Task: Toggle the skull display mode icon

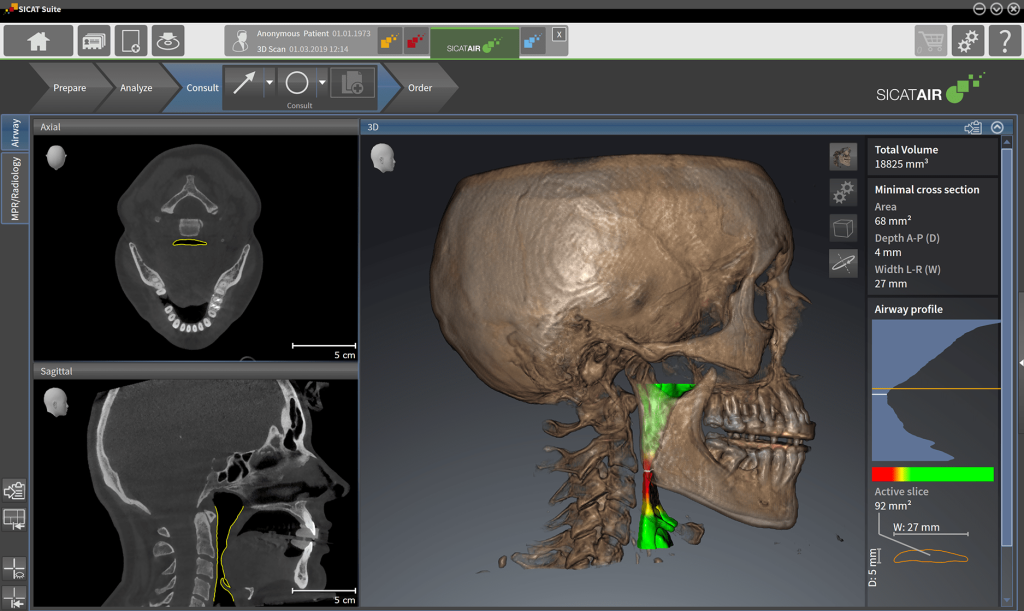Action: coord(843,156)
